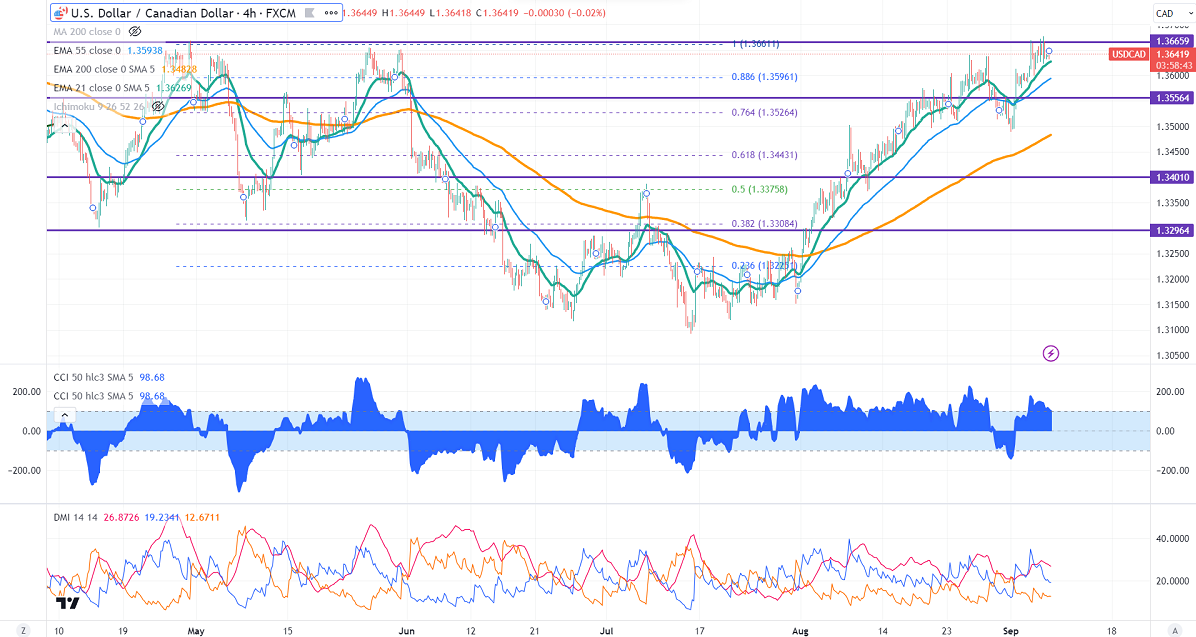Toggle visibility of the Ichimoku indicator

[x=157, y=105]
